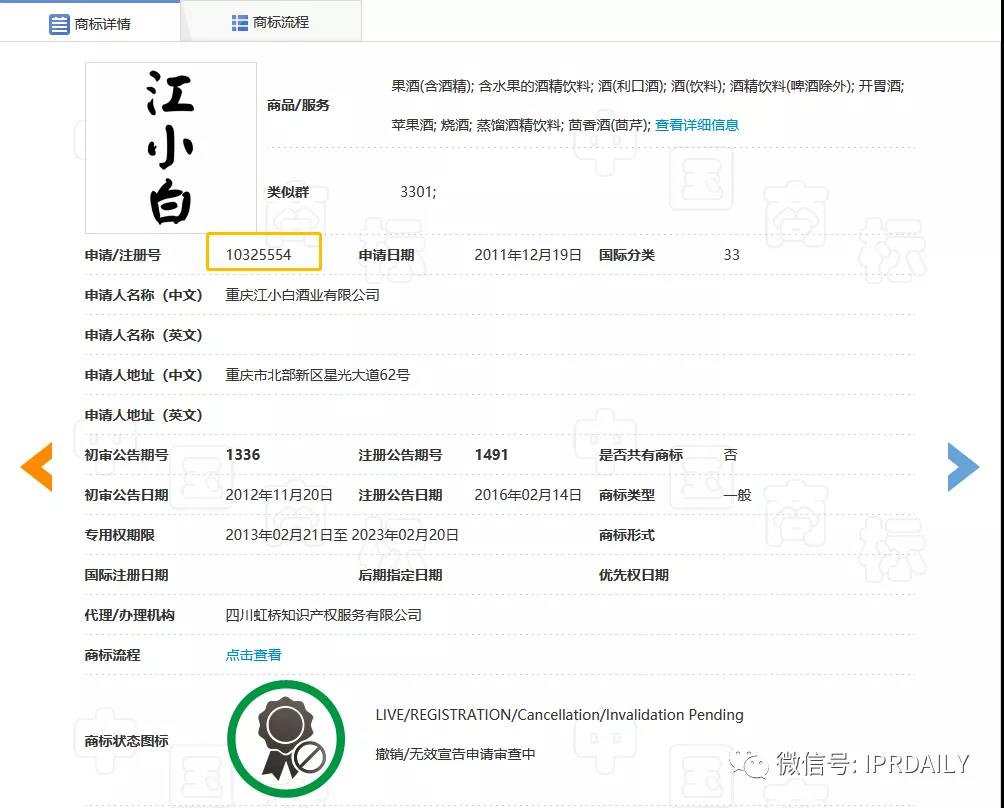Select registration announcement date 2016年02月14日
The height and width of the screenshot is (808, 1004).
point(528,495)
